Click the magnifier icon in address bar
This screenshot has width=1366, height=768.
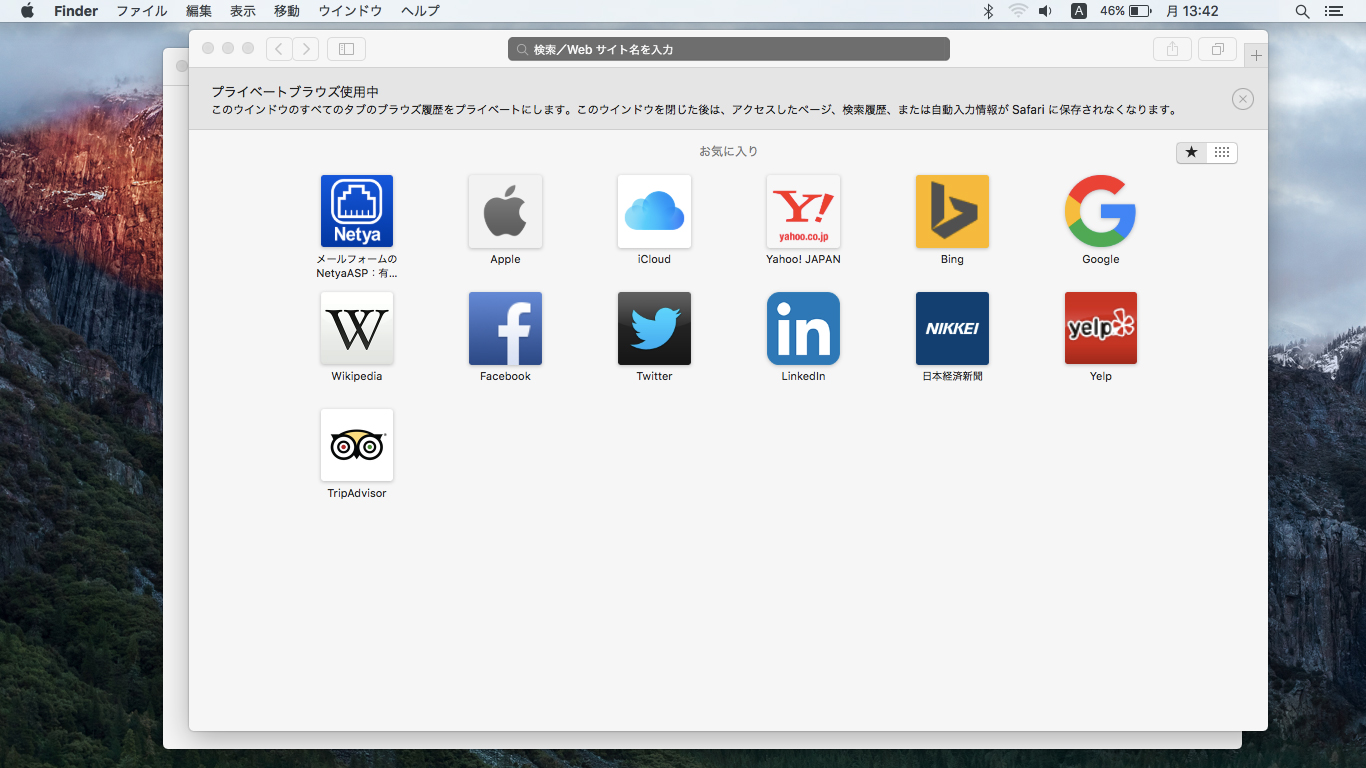[x=522, y=49]
